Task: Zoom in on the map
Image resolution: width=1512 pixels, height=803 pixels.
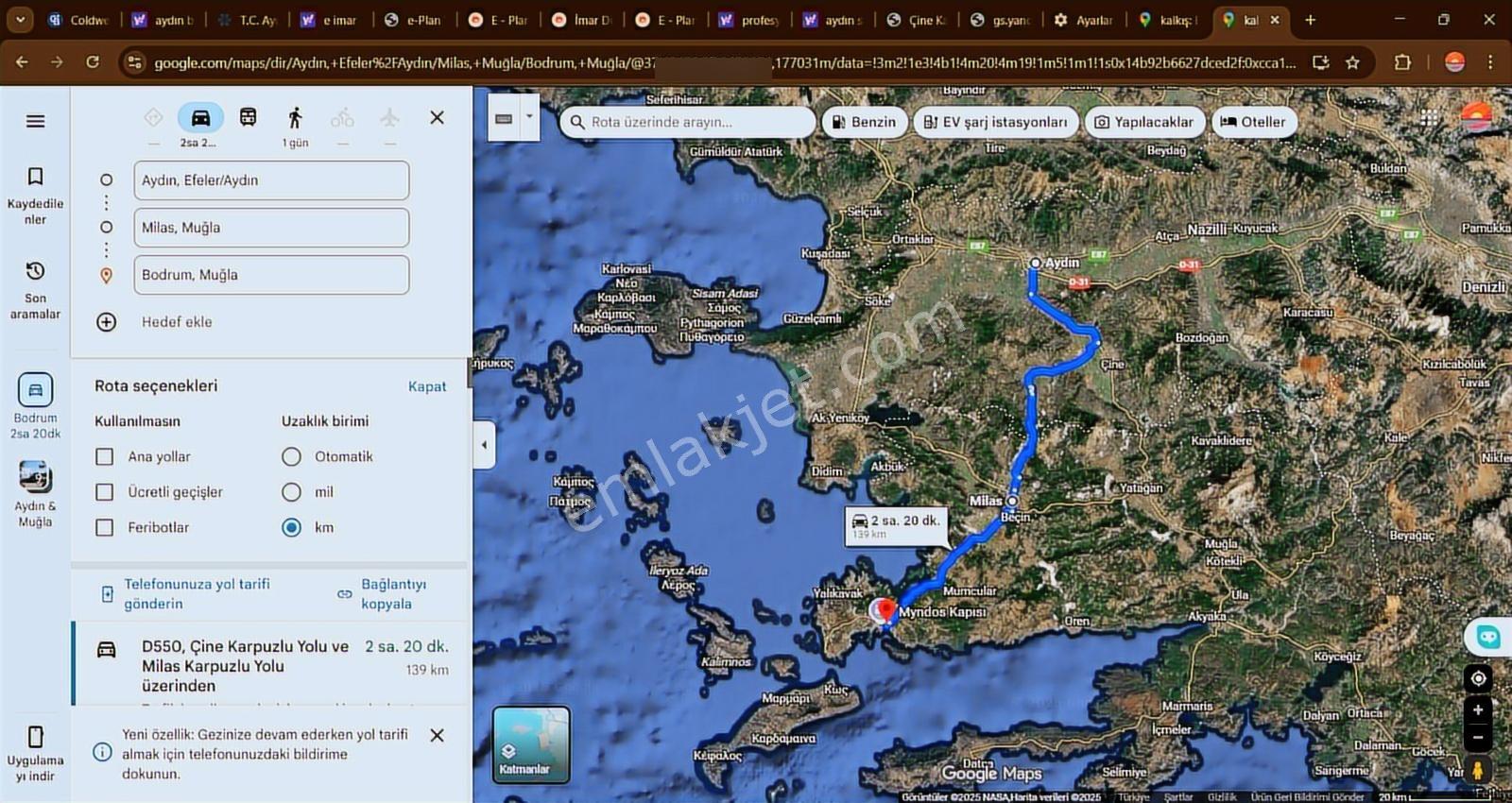Action: pos(1478,709)
